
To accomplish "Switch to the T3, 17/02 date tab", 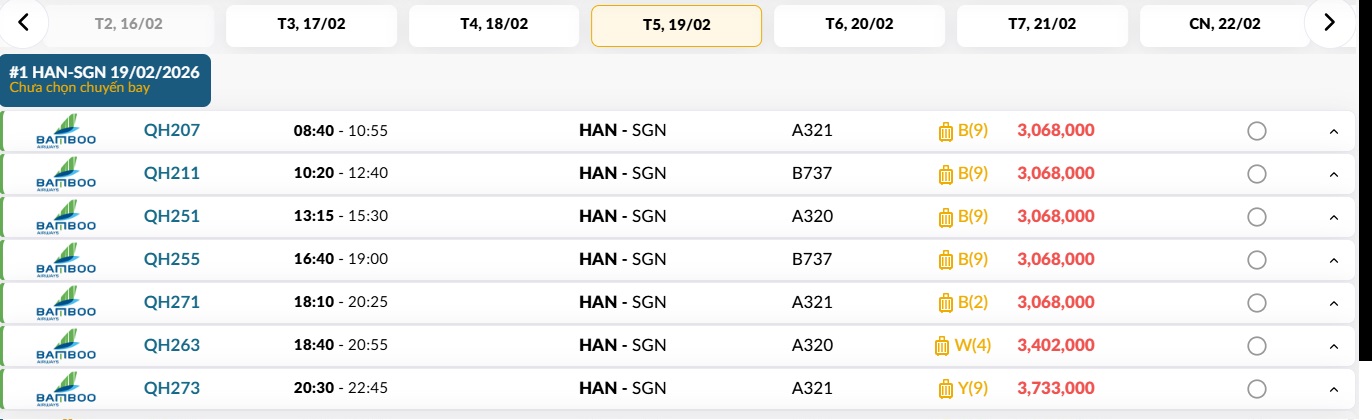I will pyautogui.click(x=311, y=26).
